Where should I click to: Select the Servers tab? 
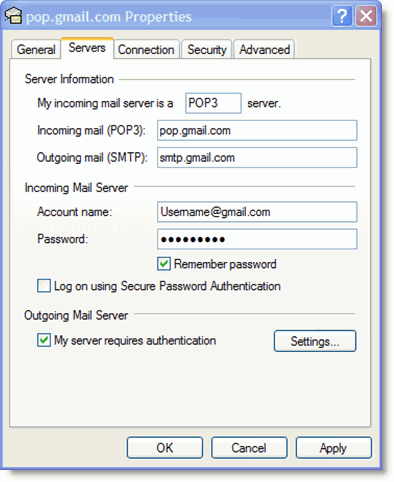tap(87, 48)
